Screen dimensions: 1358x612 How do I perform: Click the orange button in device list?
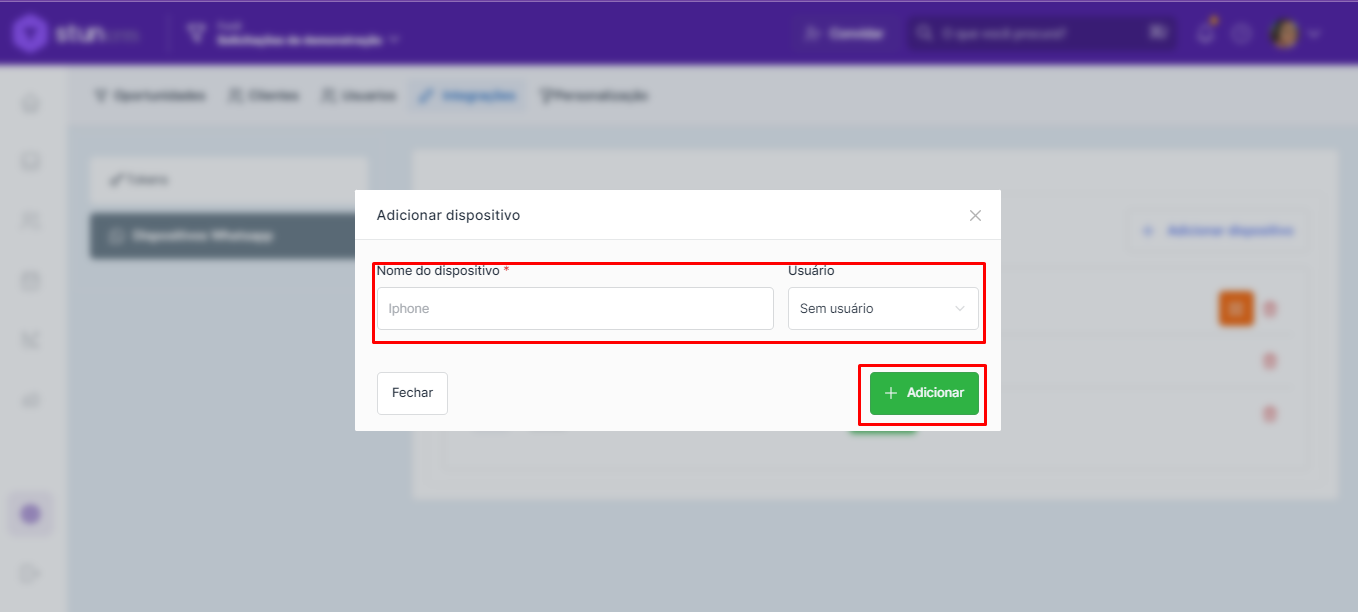click(1236, 308)
